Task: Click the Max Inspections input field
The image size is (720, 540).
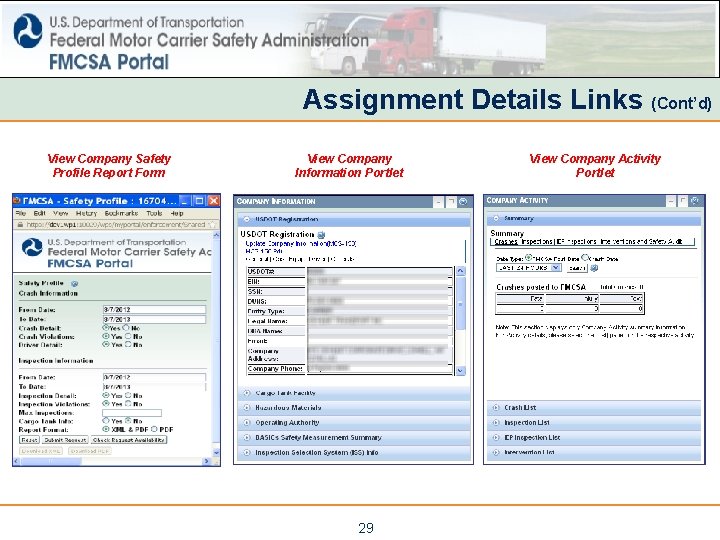Action: [x=132, y=412]
